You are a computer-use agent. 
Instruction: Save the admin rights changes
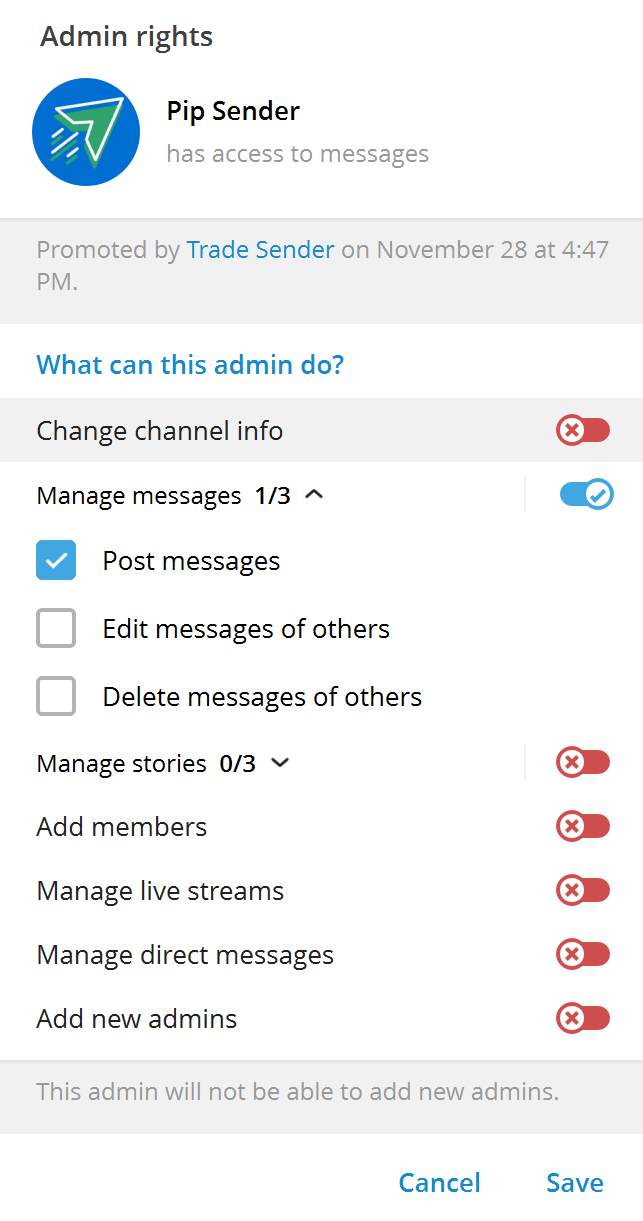[574, 1182]
